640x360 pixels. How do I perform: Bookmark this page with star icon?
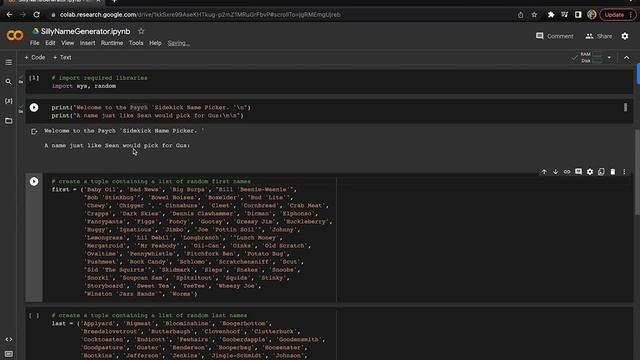pyautogui.click(x=534, y=15)
